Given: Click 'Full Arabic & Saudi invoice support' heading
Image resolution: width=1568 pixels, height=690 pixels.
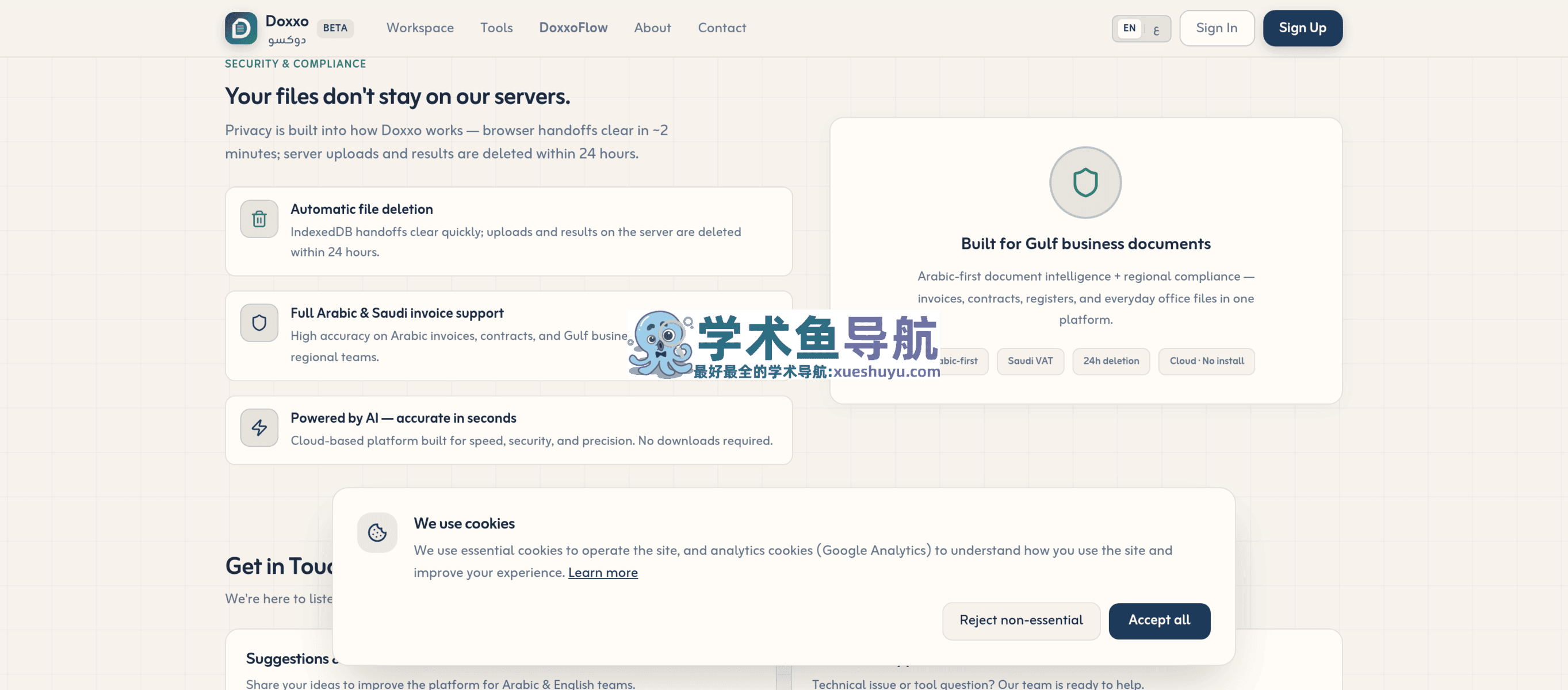Looking at the screenshot, I should pos(397,313).
